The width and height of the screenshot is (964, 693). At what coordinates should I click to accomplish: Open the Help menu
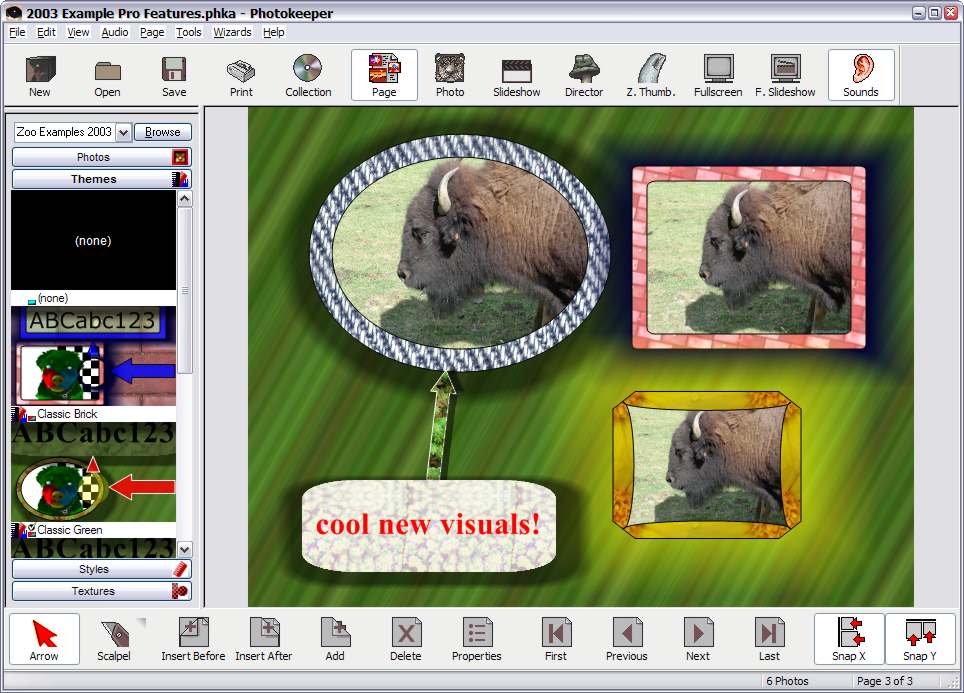point(274,32)
